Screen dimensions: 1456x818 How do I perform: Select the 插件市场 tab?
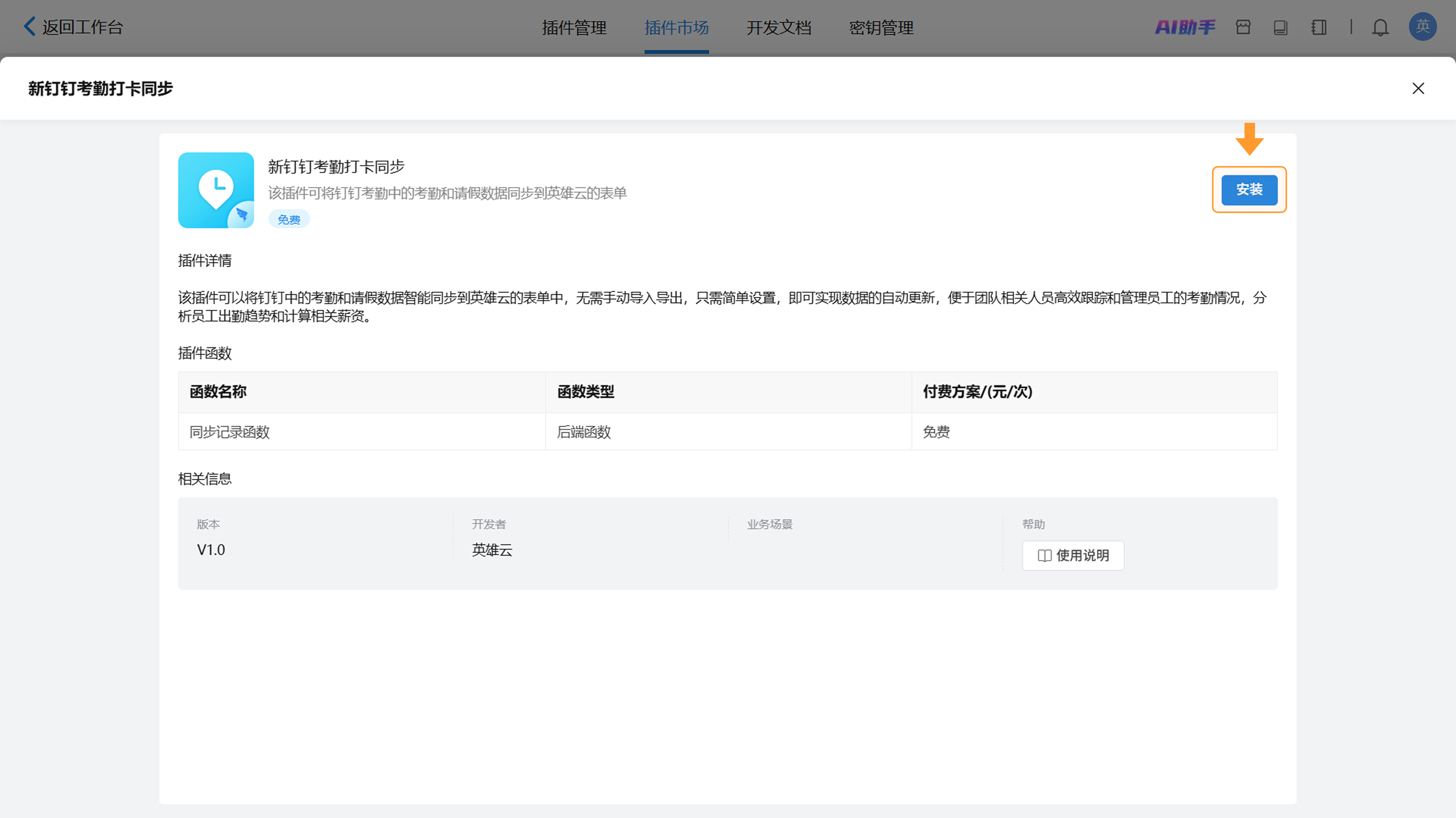coord(676,28)
